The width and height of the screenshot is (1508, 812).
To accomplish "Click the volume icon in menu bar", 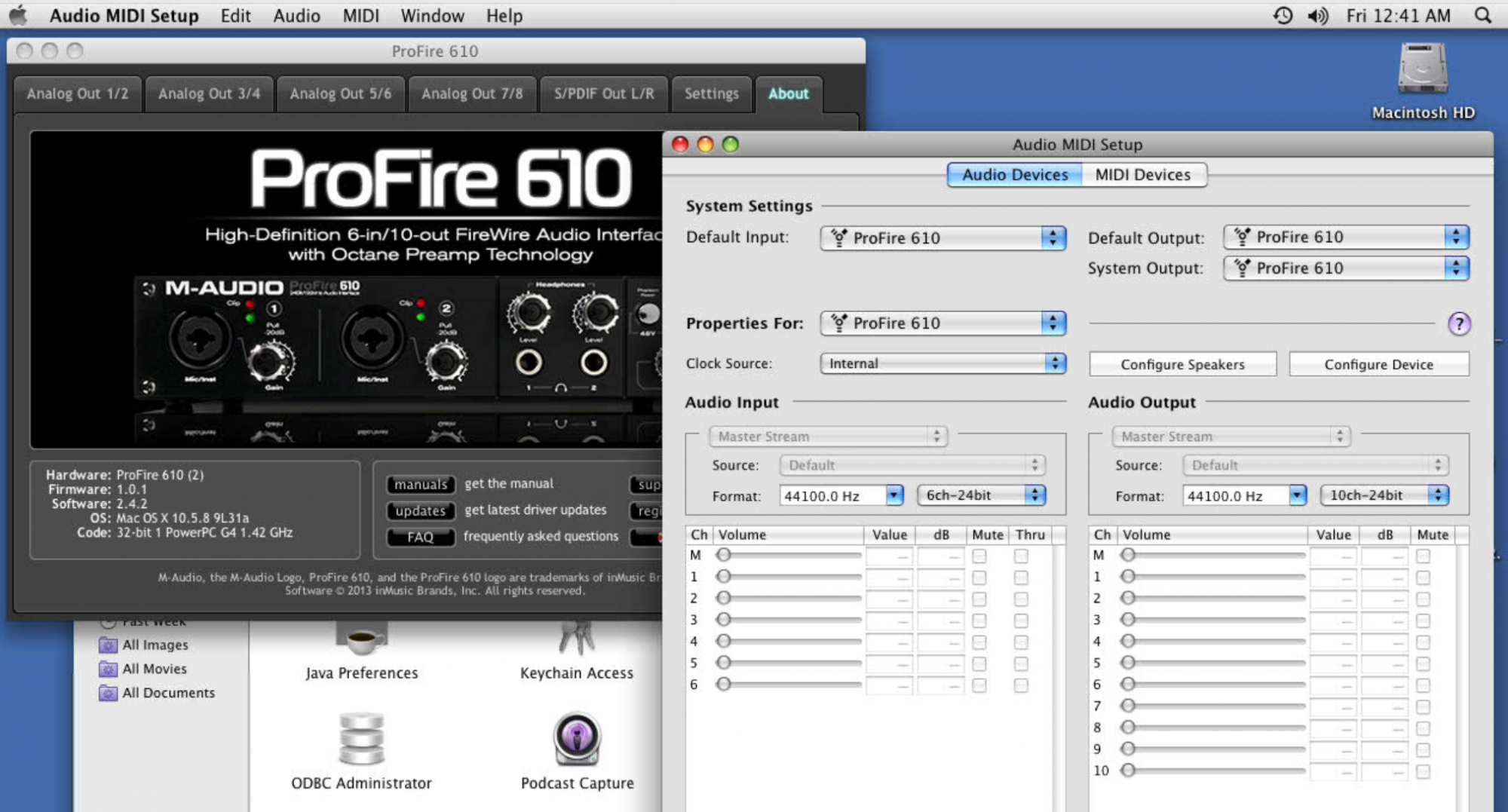I will tap(1317, 15).
